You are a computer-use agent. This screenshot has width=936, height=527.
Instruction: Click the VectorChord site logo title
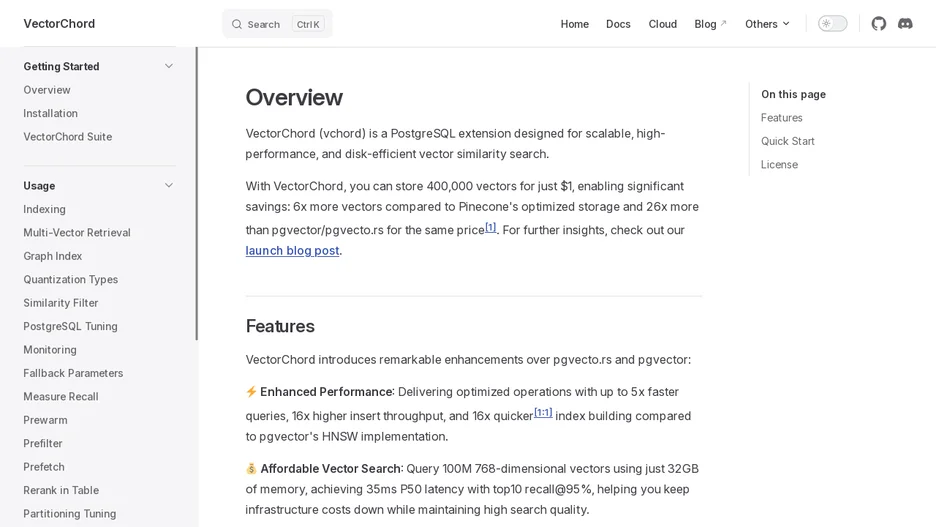click(59, 24)
